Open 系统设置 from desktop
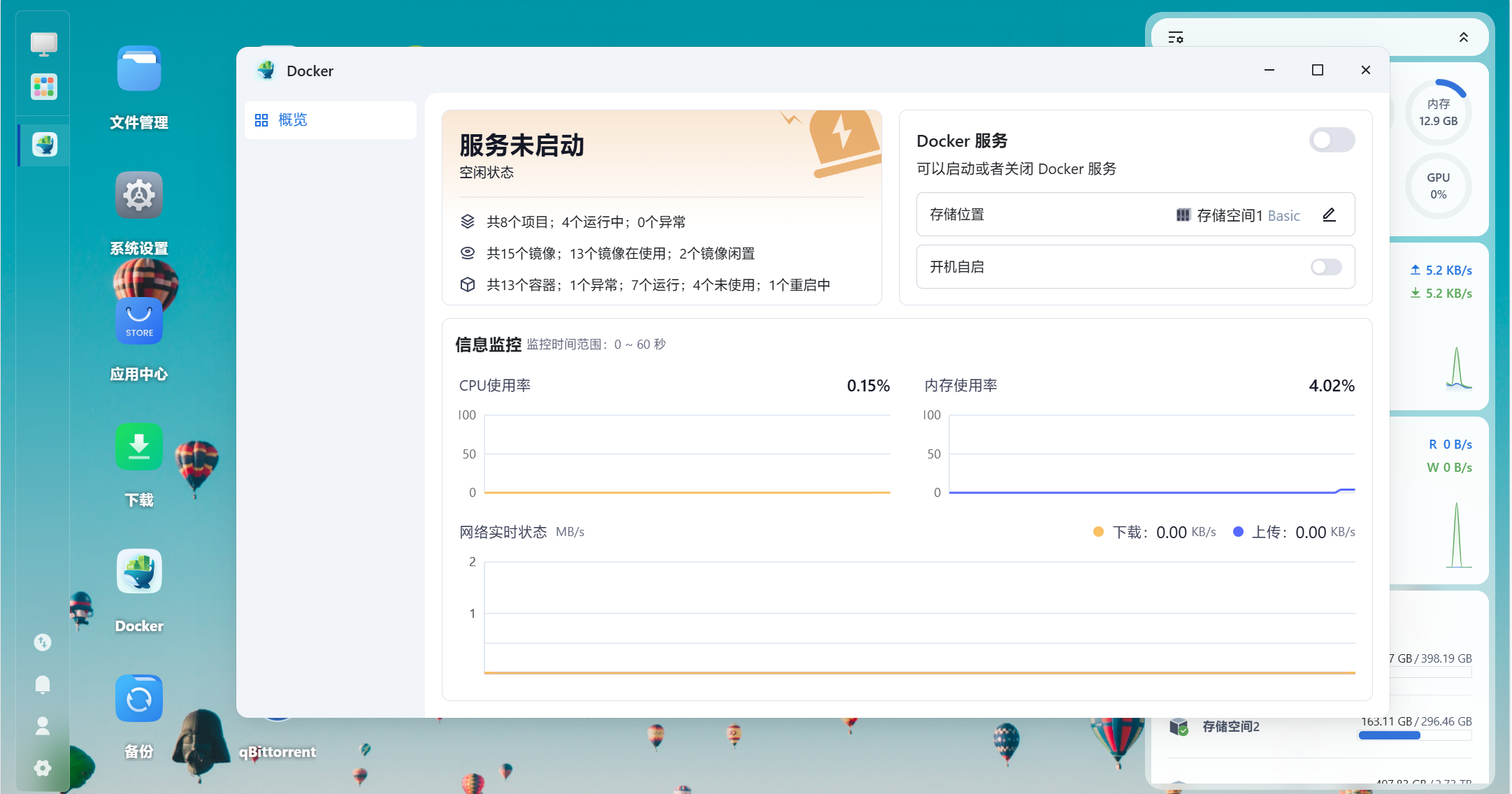Viewport: 1512px width, 794px height. [x=139, y=195]
